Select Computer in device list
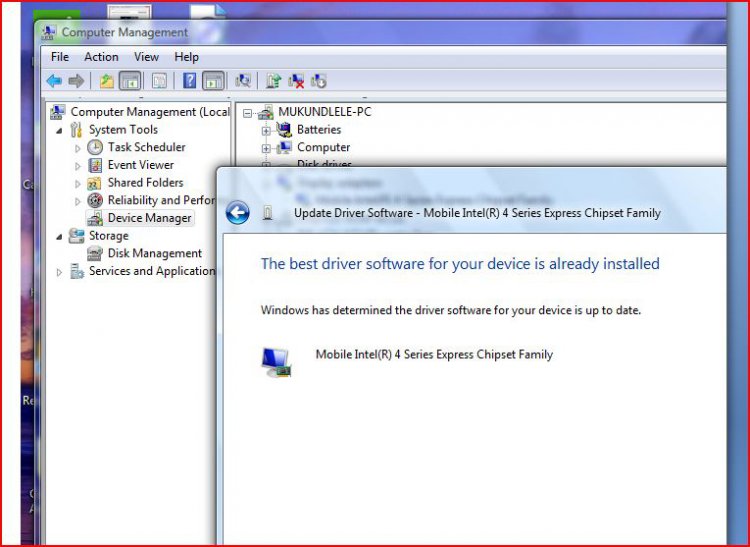 click(323, 147)
